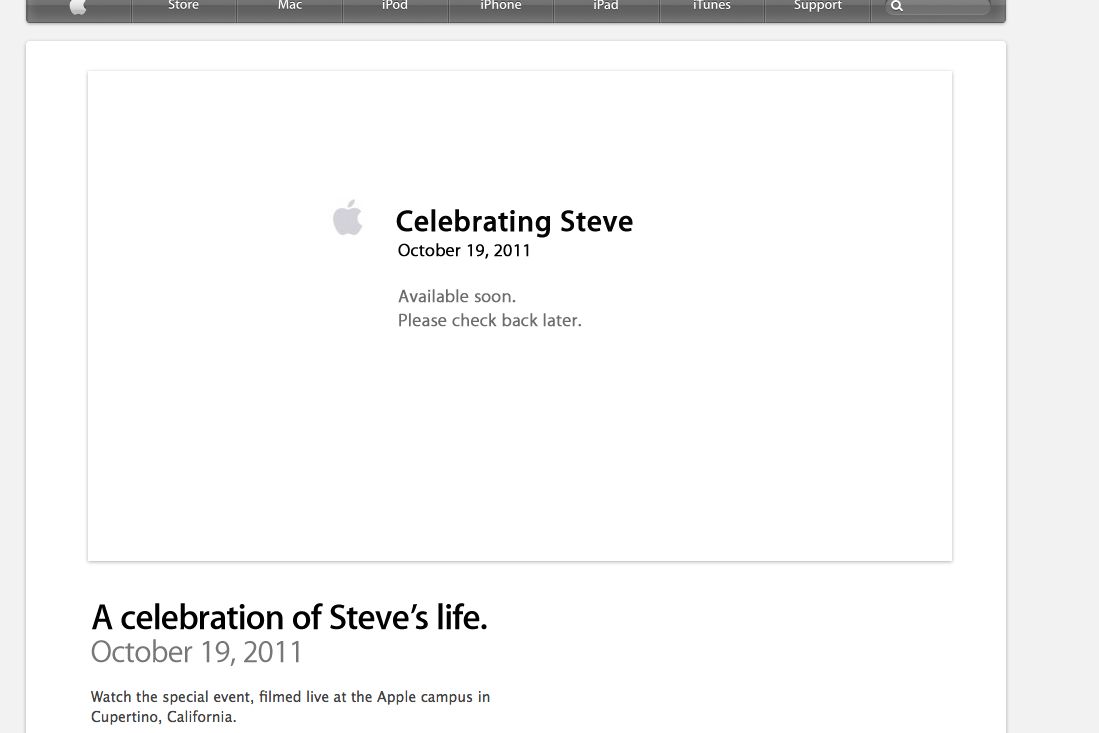Click the gray Apple logo beside Celebrating Steve
1099x733 pixels.
347,216
